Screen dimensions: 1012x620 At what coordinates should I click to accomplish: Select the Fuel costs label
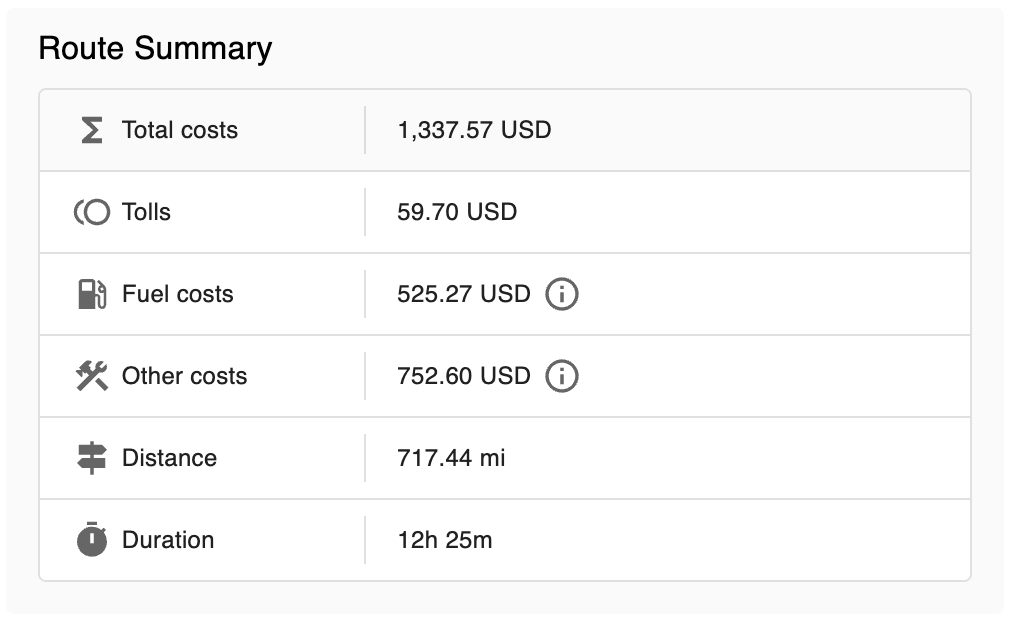point(177,294)
